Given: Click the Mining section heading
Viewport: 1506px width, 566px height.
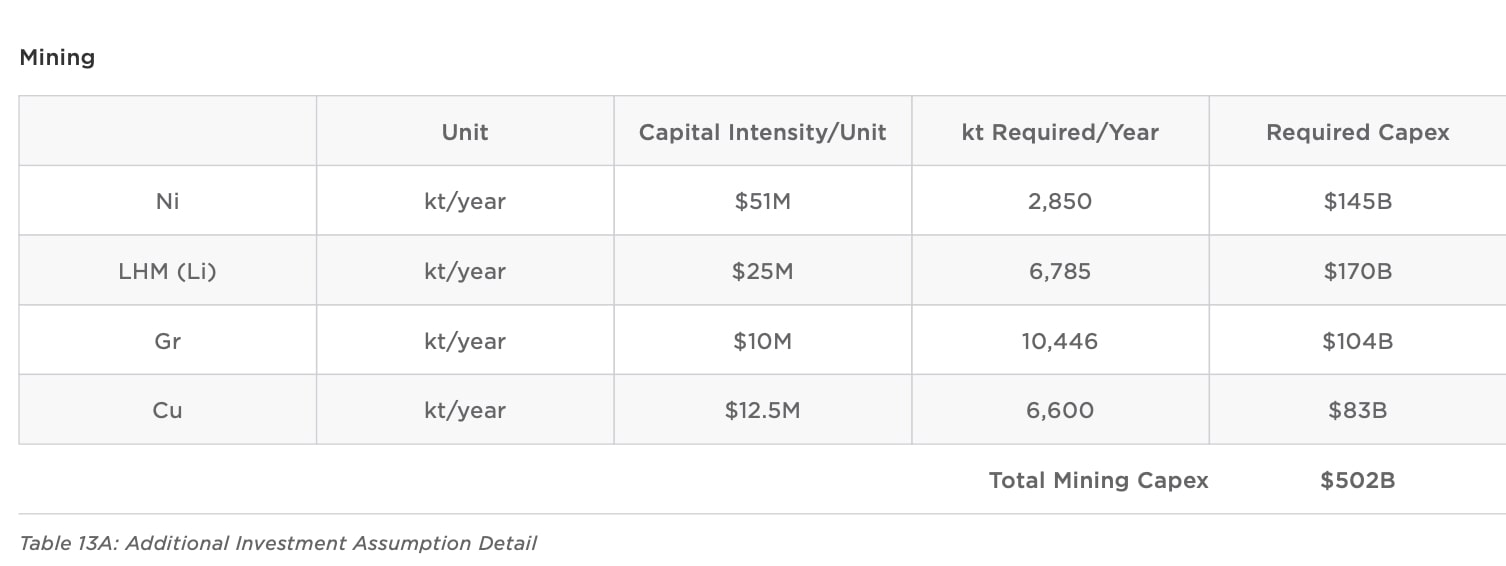Looking at the screenshot, I should [57, 58].
